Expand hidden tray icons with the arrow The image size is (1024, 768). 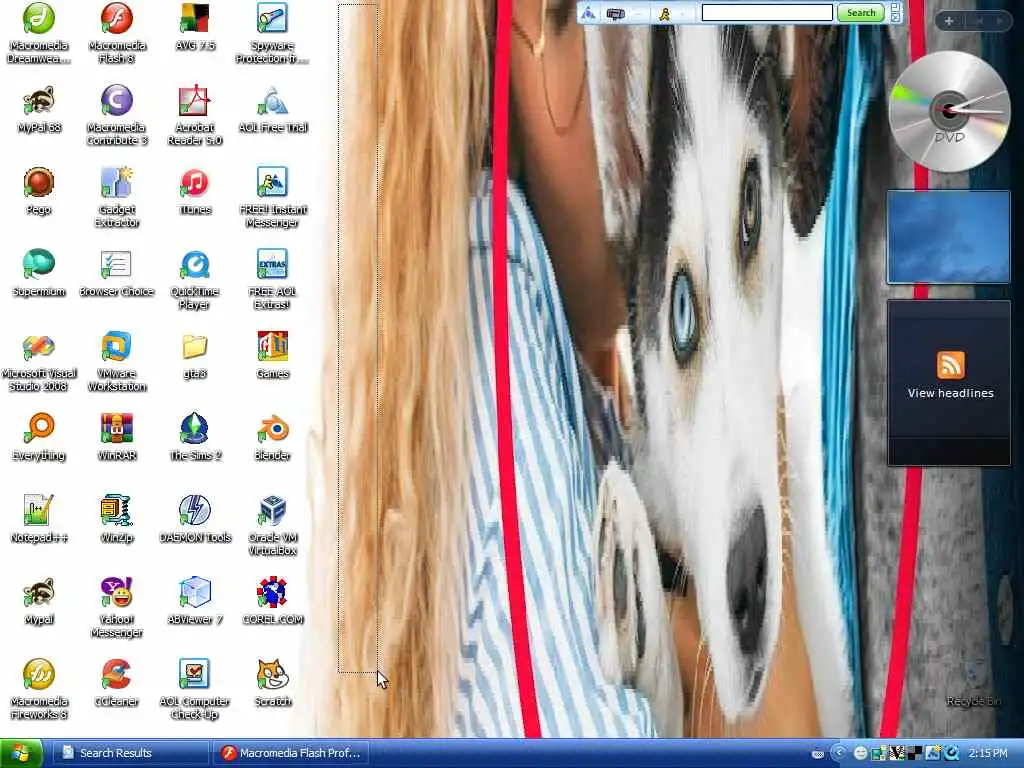point(839,753)
